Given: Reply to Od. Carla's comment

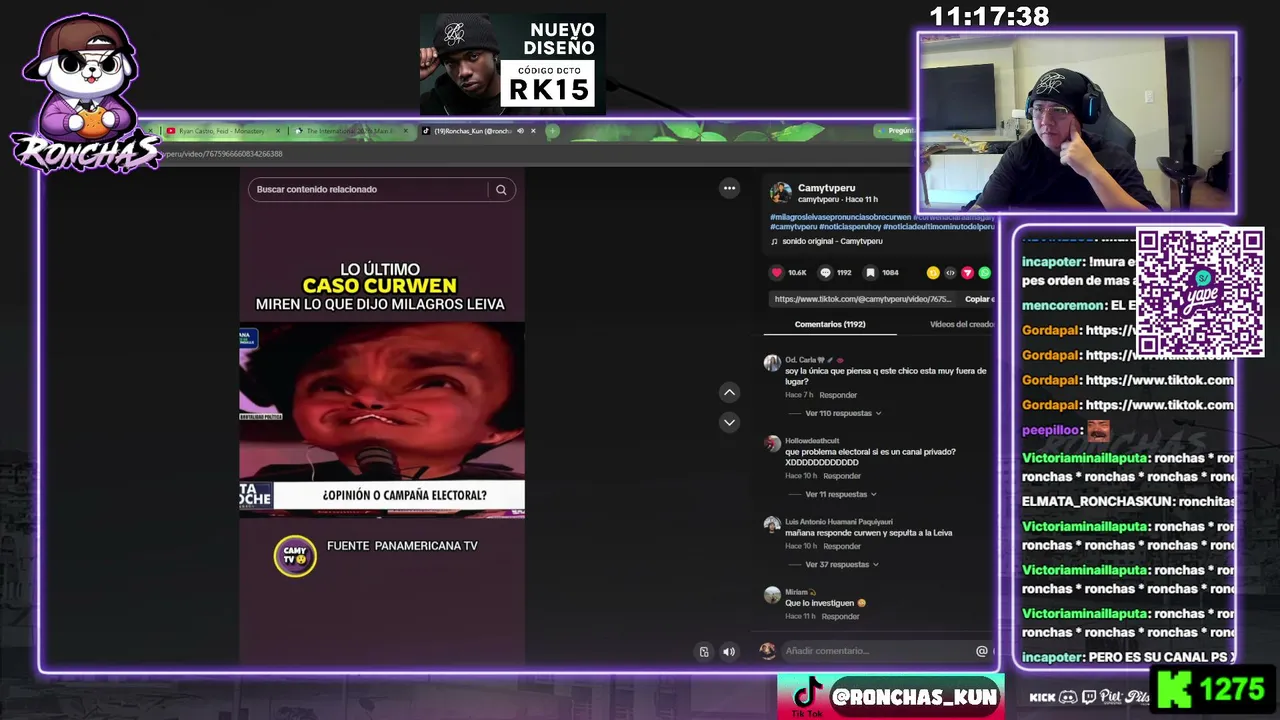Looking at the screenshot, I should (x=838, y=395).
